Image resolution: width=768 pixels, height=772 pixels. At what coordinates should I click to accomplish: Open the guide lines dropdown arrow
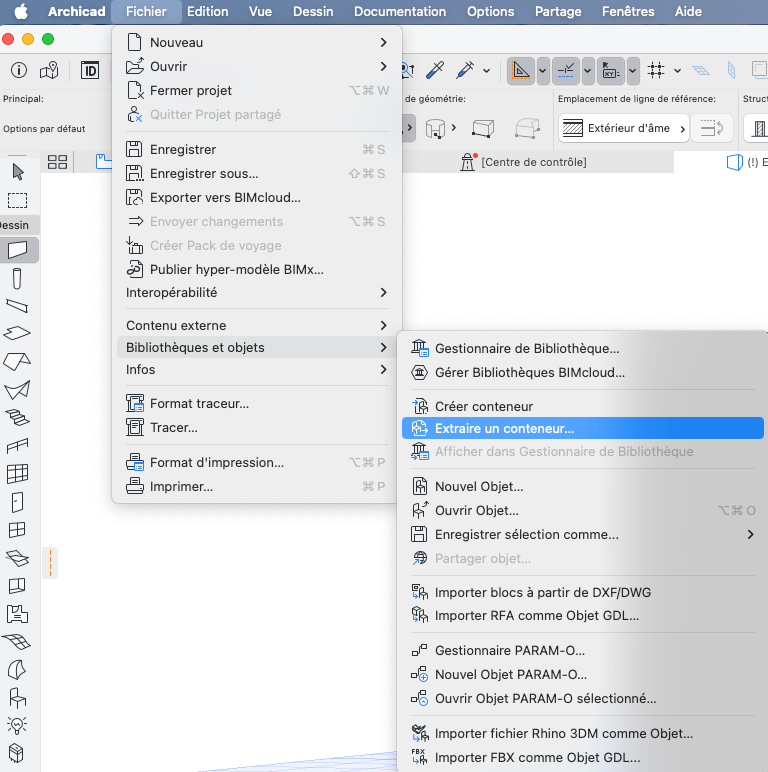pos(543,71)
